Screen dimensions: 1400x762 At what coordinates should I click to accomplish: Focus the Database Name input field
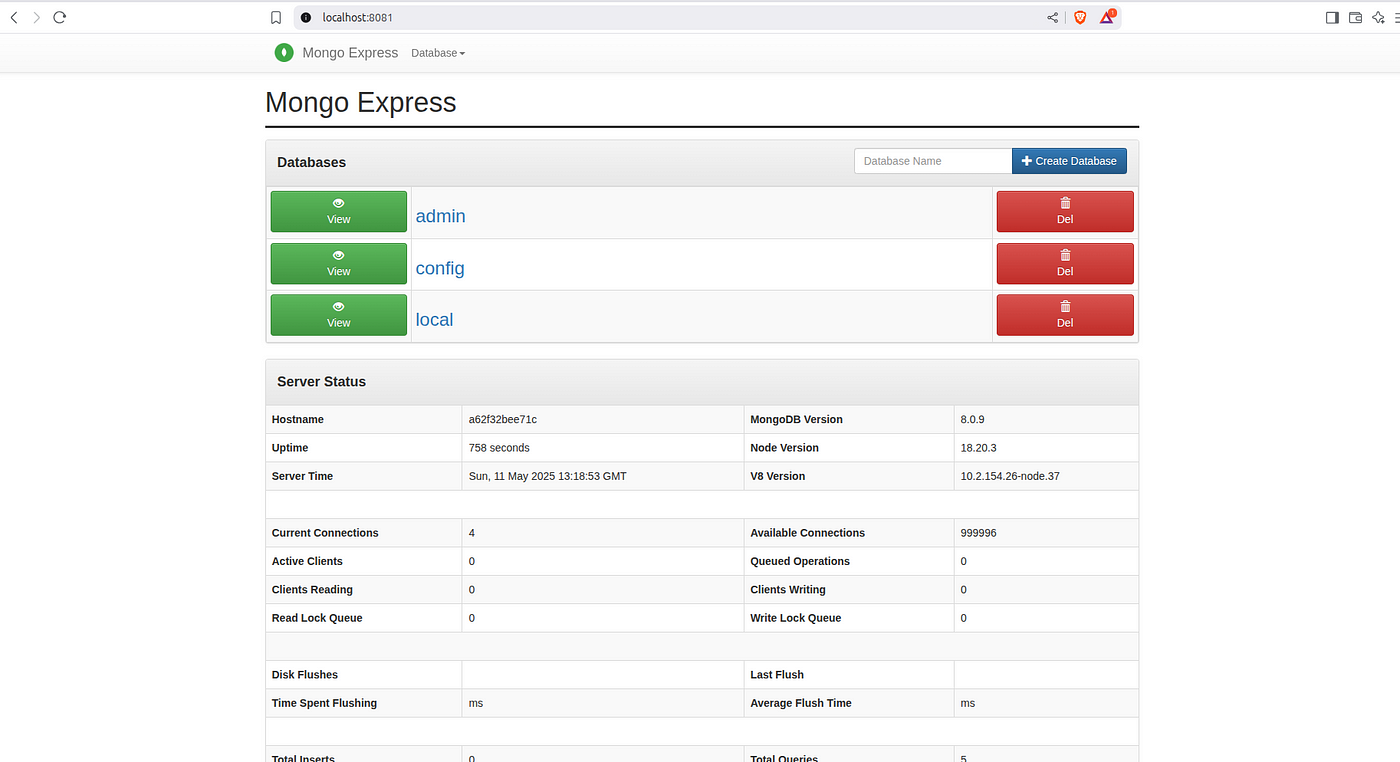tap(933, 161)
